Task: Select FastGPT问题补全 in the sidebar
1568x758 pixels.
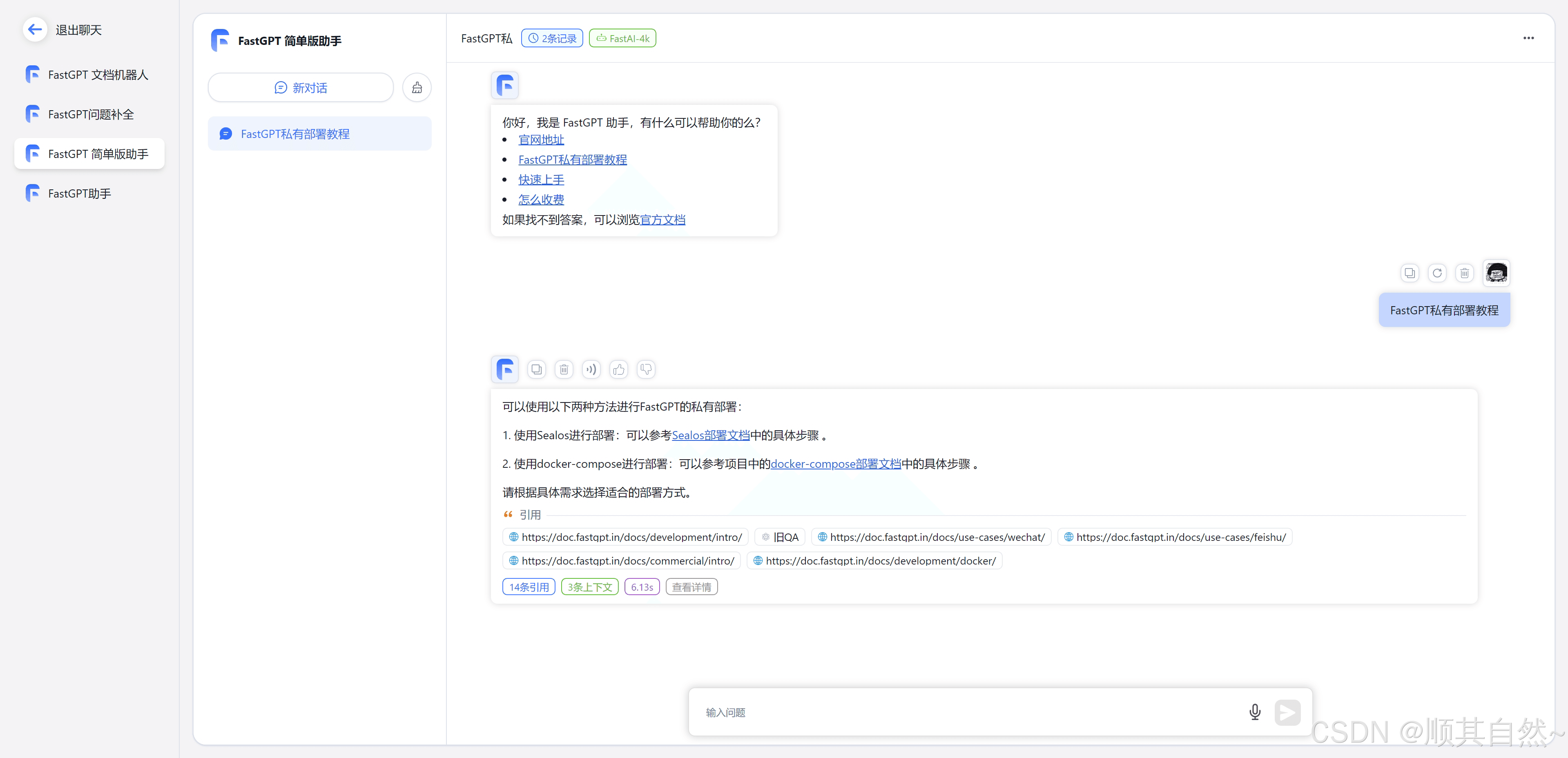Action: pos(91,114)
